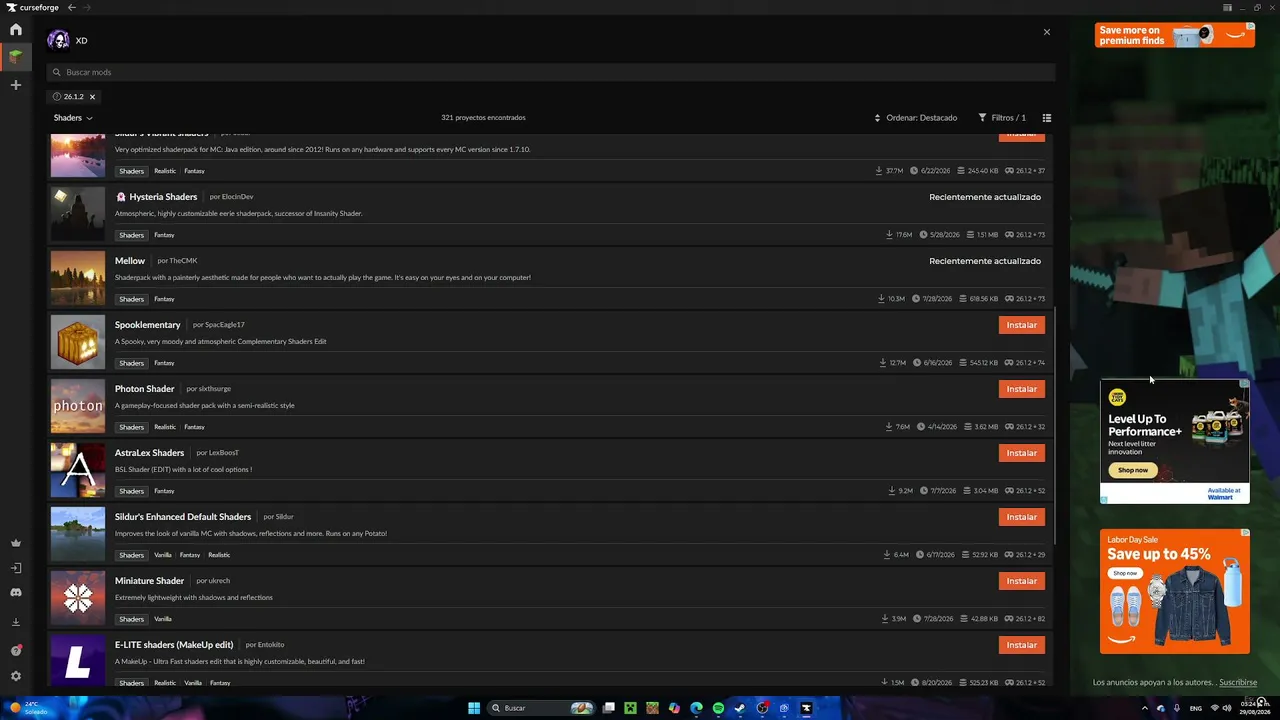
Task: Install Sildur's Enhanced Default Shaders
Action: tap(1021, 517)
